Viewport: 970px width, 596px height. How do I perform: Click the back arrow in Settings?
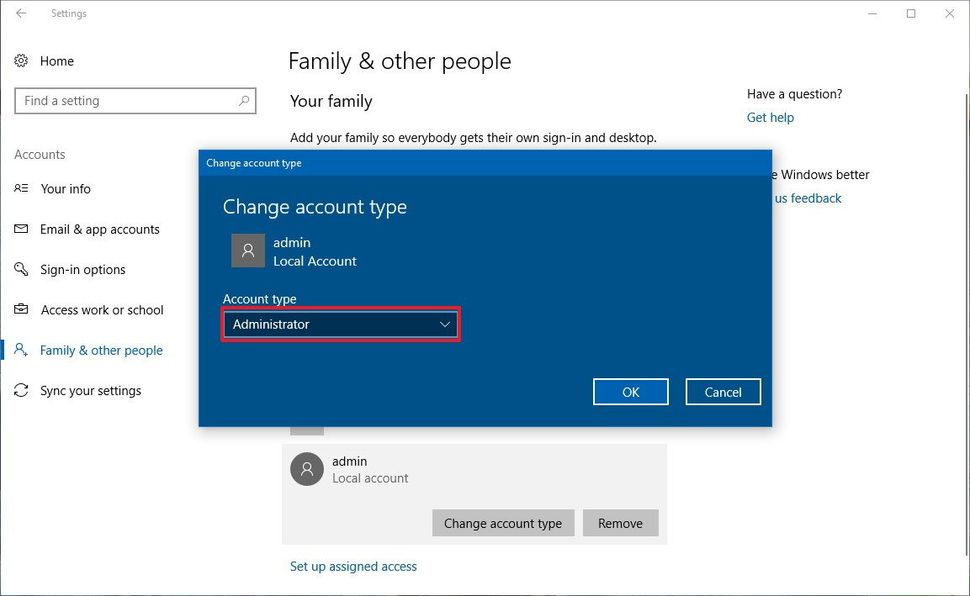pyautogui.click(x=21, y=13)
